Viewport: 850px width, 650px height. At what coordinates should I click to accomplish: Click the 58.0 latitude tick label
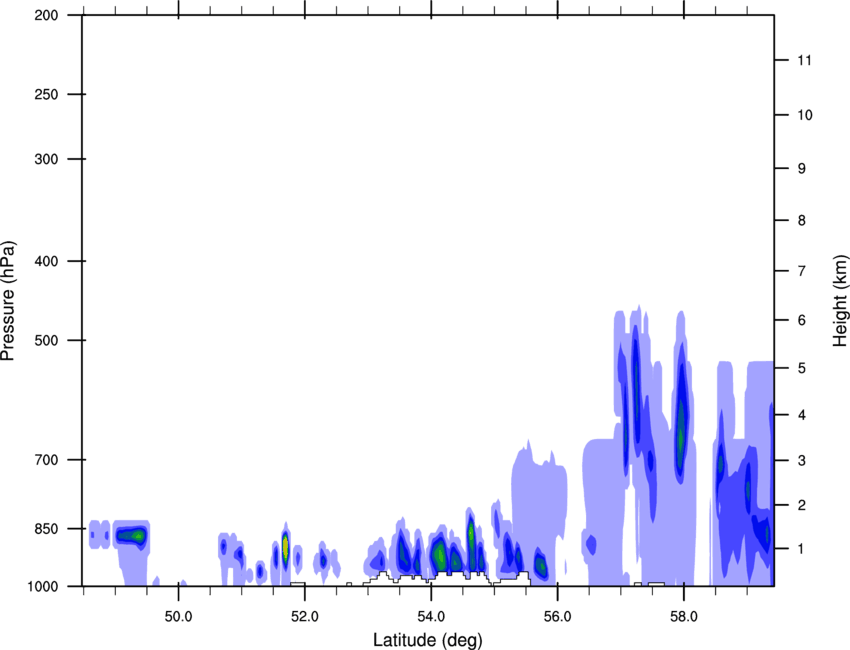click(x=684, y=617)
